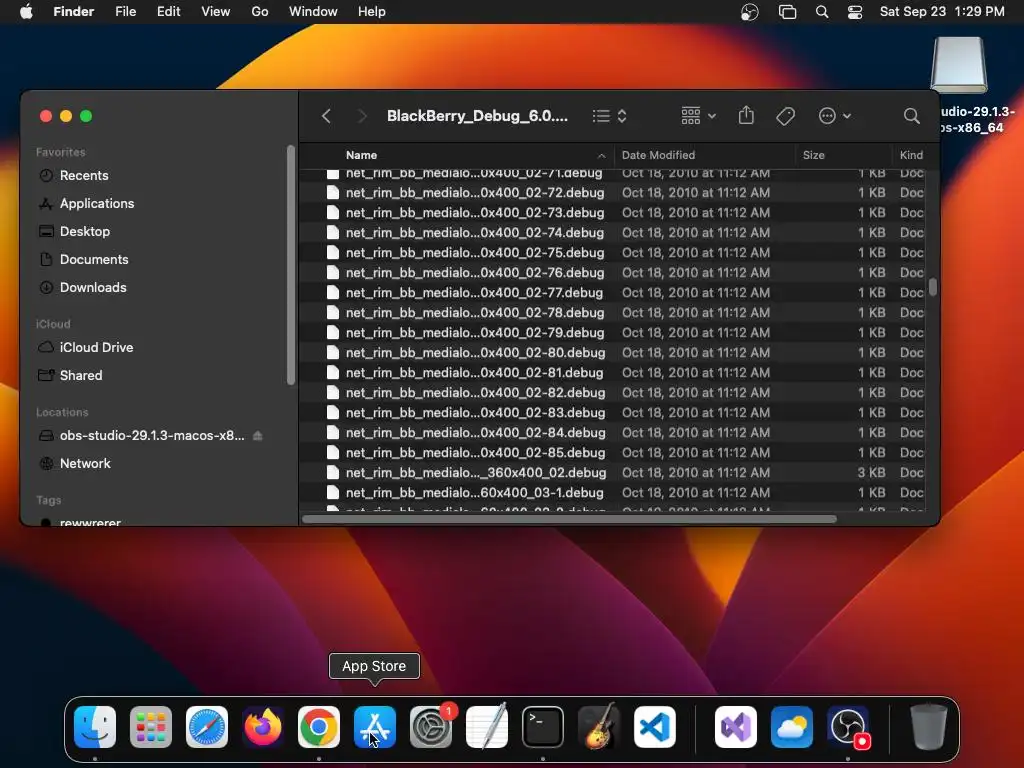Image resolution: width=1024 pixels, height=768 pixels.
Task: Open the View menu
Action: [216, 12]
